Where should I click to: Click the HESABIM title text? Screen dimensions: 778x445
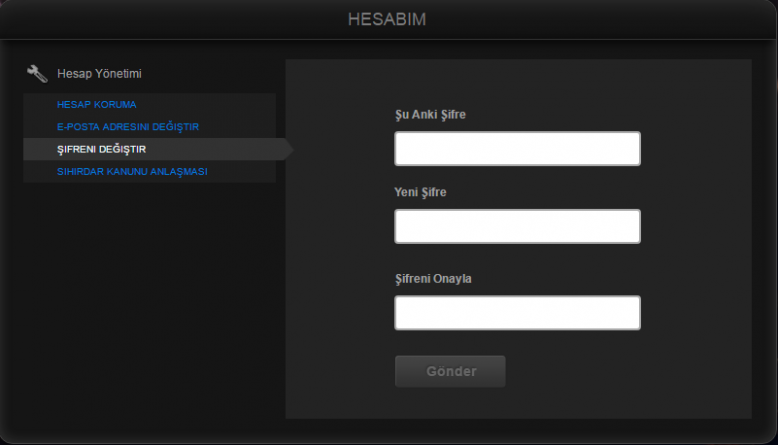tap(387, 19)
